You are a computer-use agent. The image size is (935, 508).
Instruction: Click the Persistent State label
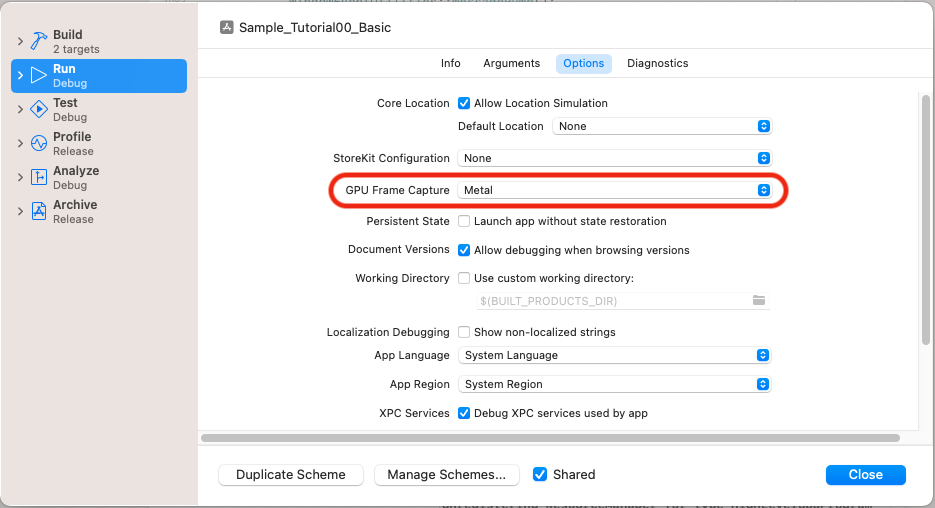(x=408, y=221)
